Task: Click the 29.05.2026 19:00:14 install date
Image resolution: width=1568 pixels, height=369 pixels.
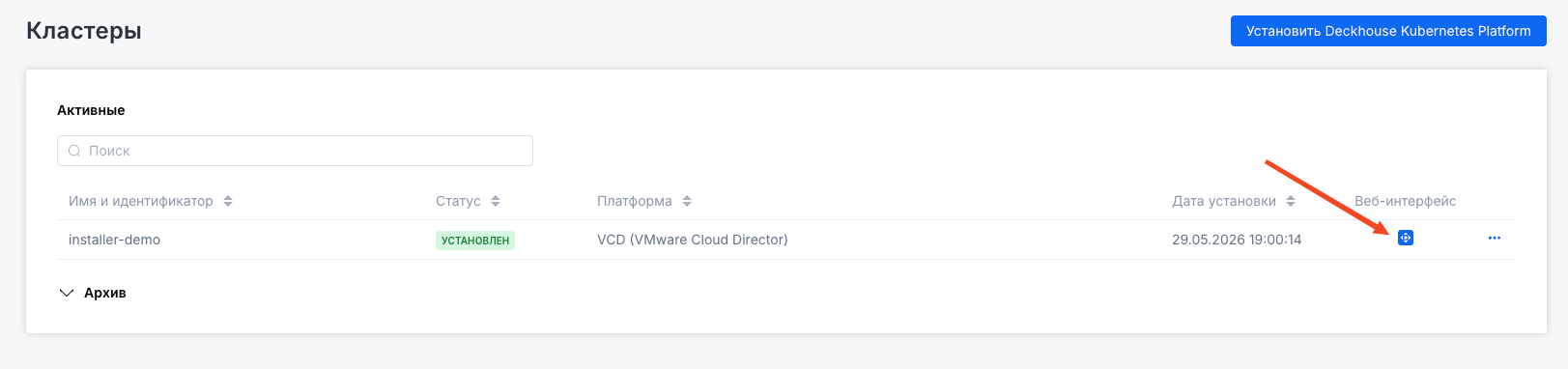Action: click(x=1237, y=240)
